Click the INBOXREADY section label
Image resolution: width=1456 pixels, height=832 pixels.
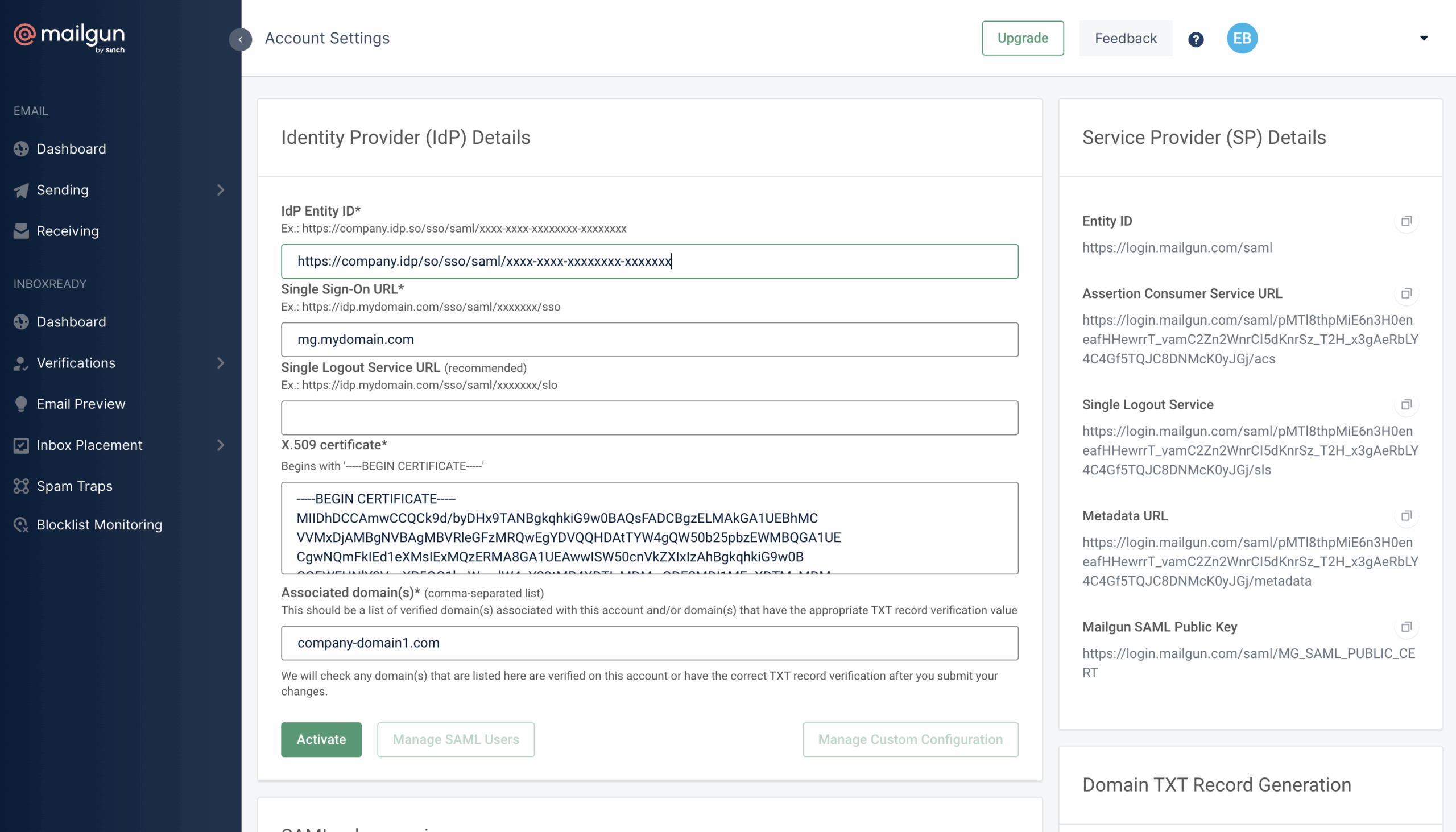click(50, 284)
